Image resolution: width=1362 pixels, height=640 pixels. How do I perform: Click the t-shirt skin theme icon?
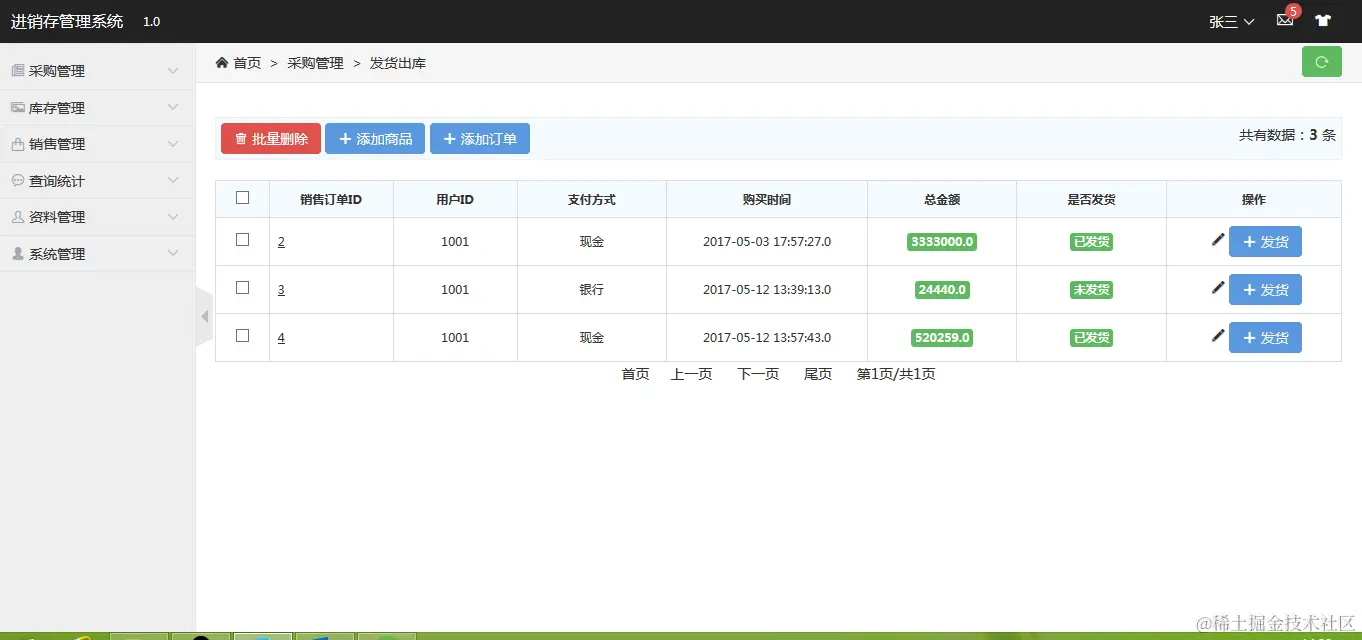tap(1323, 20)
